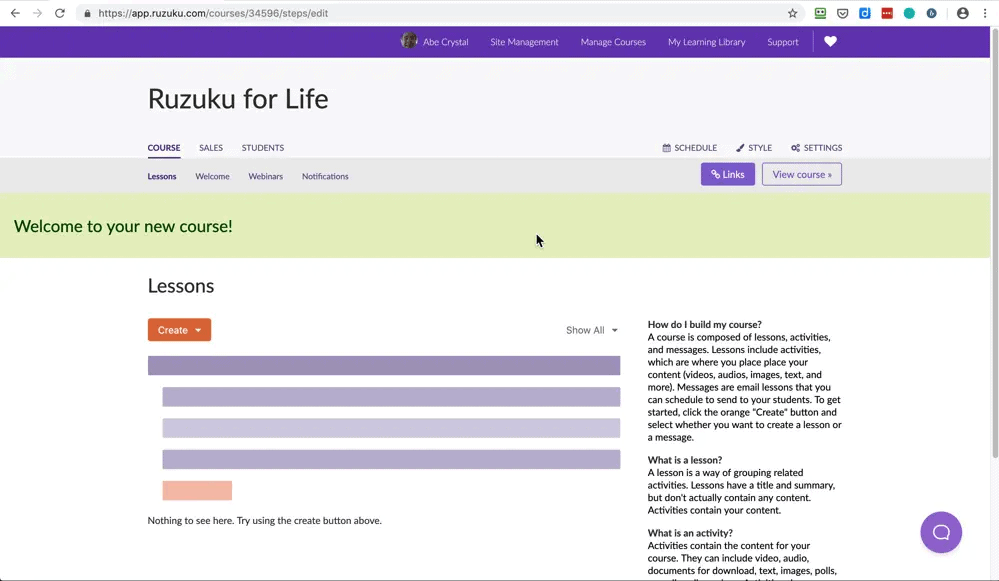Open the green extension icon in toolbar
Viewport: 999px width, 581px height.
pyautogui.click(x=820, y=13)
